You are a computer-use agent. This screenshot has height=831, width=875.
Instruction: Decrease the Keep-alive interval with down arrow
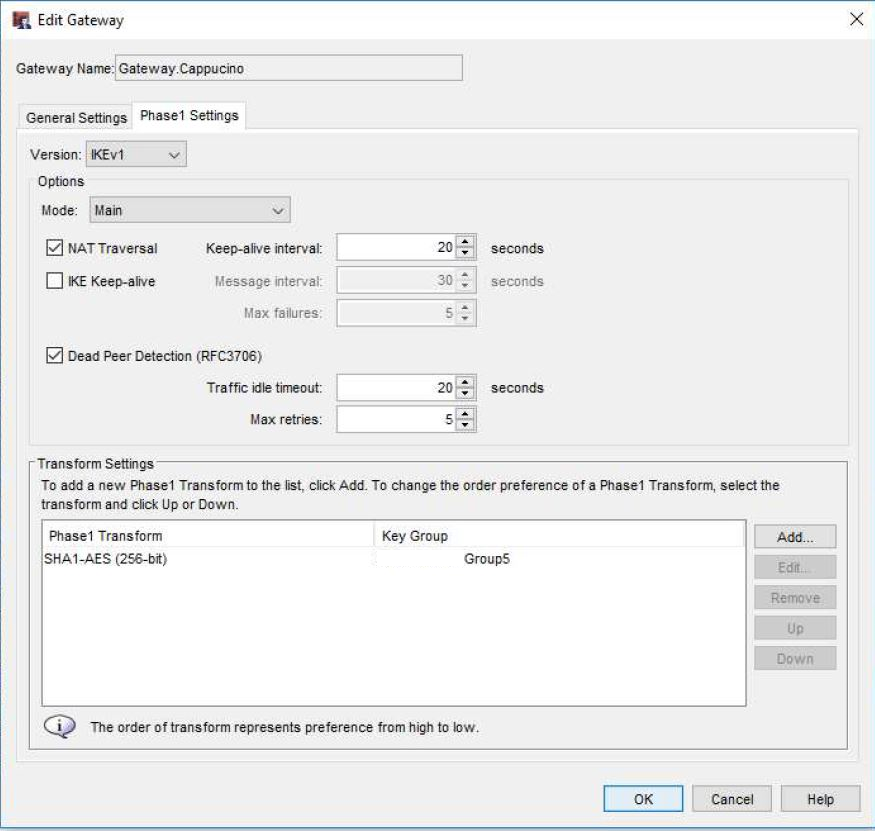tap(465, 253)
